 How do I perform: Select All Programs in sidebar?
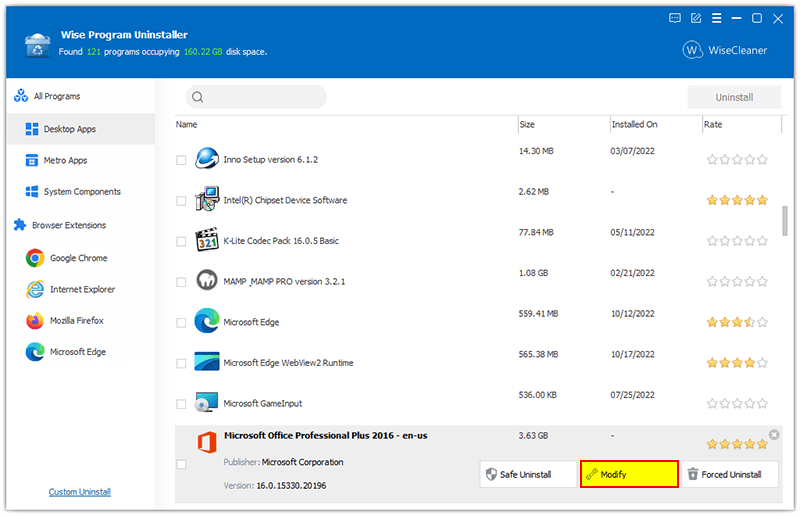coord(57,96)
